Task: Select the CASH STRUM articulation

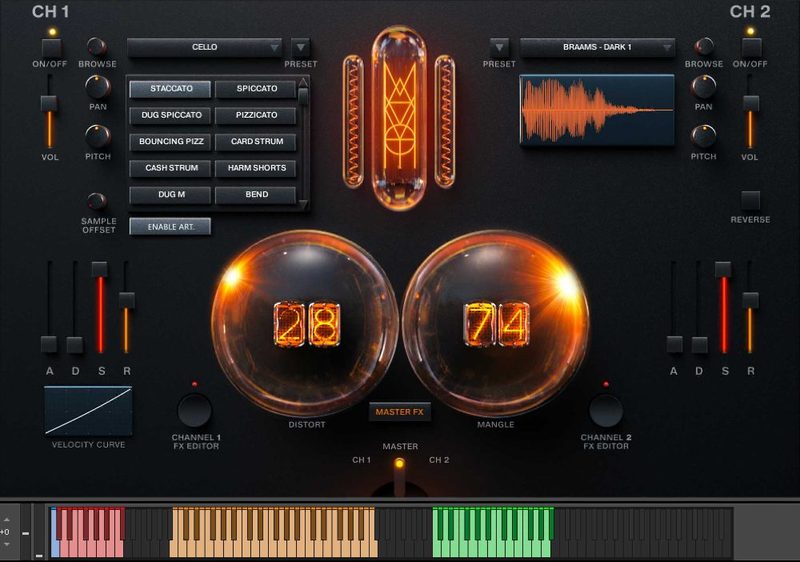Action: [x=170, y=168]
